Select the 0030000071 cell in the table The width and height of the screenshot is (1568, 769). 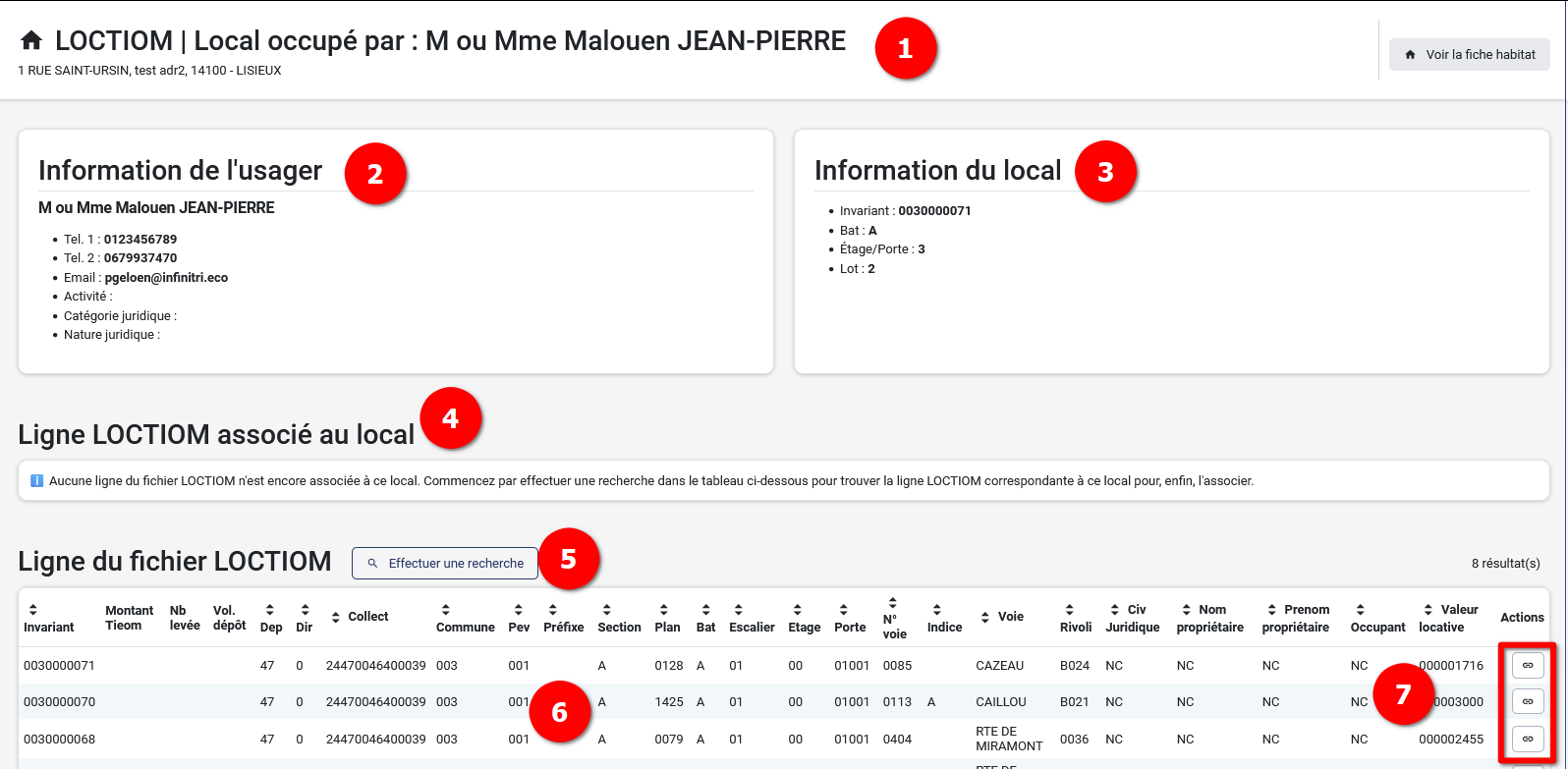(59, 666)
